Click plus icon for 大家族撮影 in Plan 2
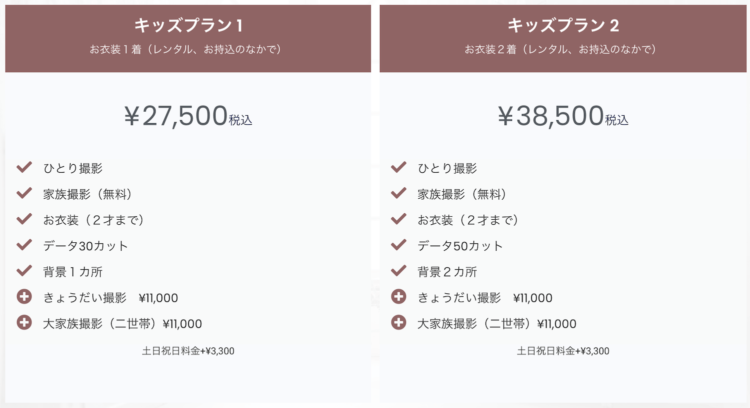This screenshot has width=750, height=408. pyautogui.click(x=398, y=322)
